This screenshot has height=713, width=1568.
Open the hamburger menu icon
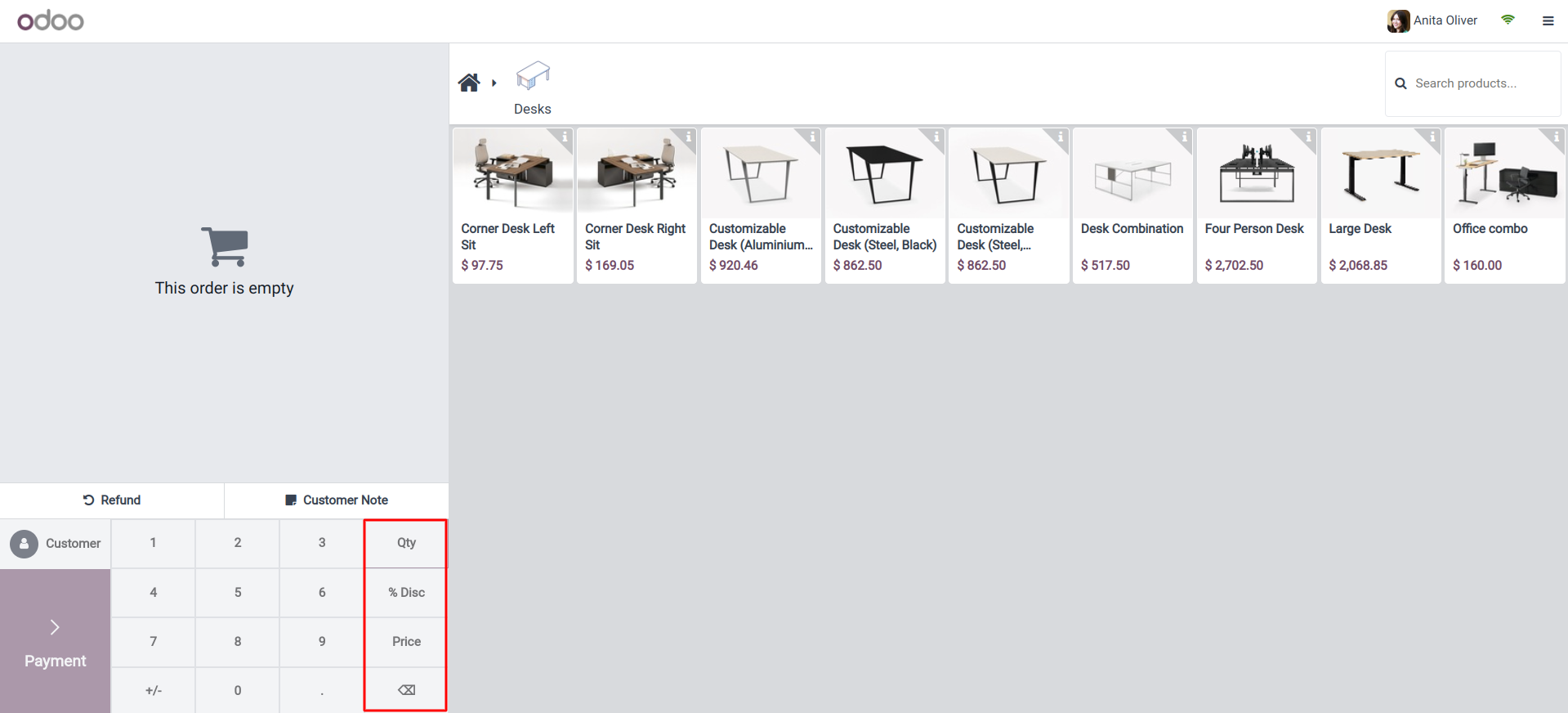tap(1548, 21)
